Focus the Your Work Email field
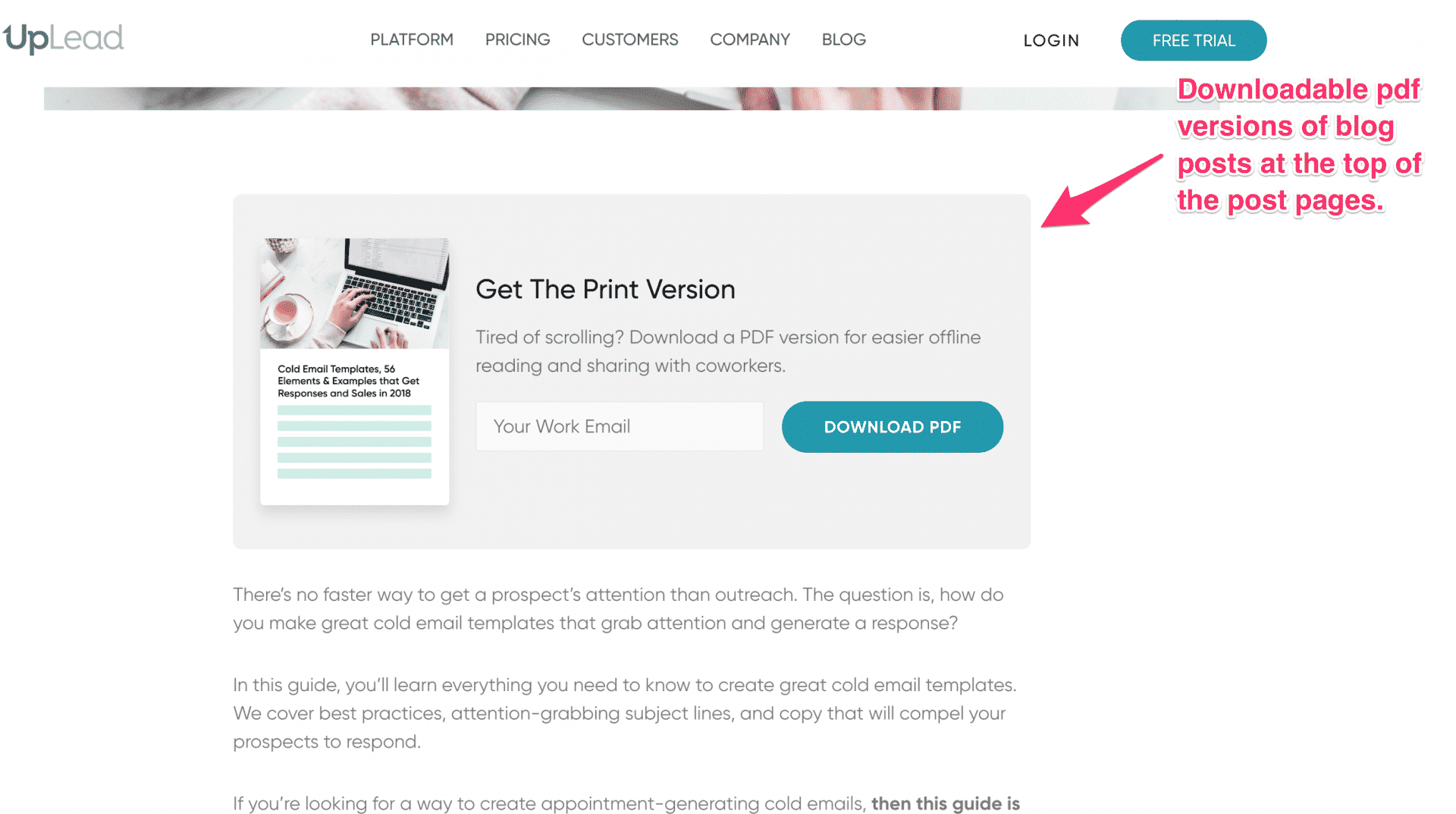This screenshot has width=1456, height=814. click(x=620, y=426)
